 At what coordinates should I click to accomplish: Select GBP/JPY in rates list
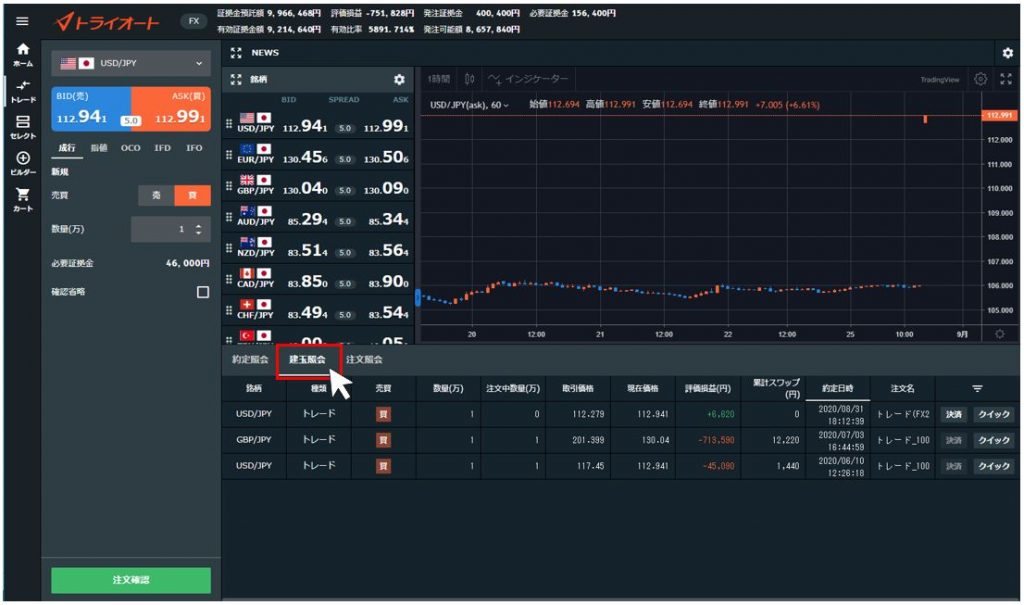(318, 186)
